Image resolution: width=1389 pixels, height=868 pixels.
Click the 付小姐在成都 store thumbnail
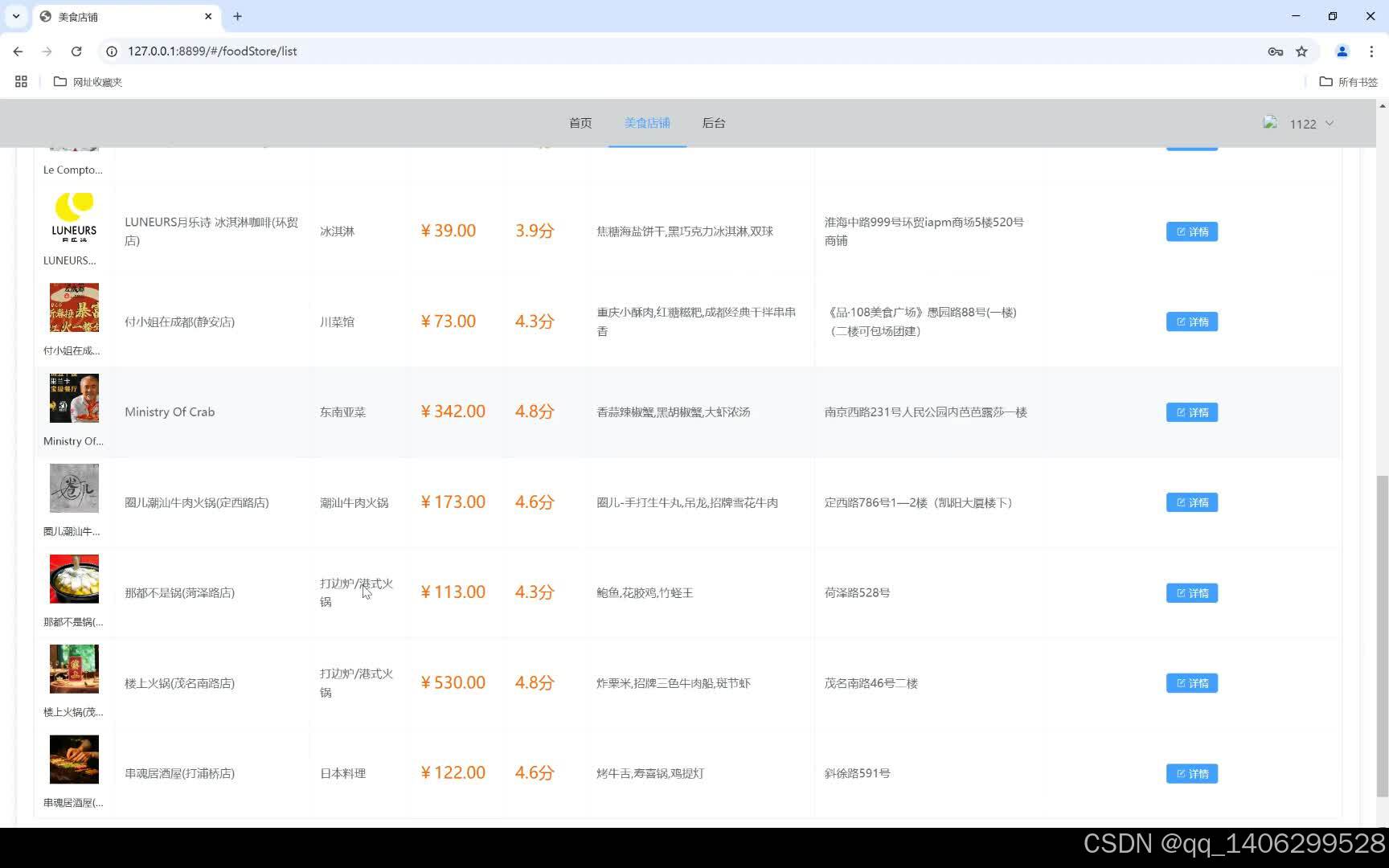click(74, 308)
